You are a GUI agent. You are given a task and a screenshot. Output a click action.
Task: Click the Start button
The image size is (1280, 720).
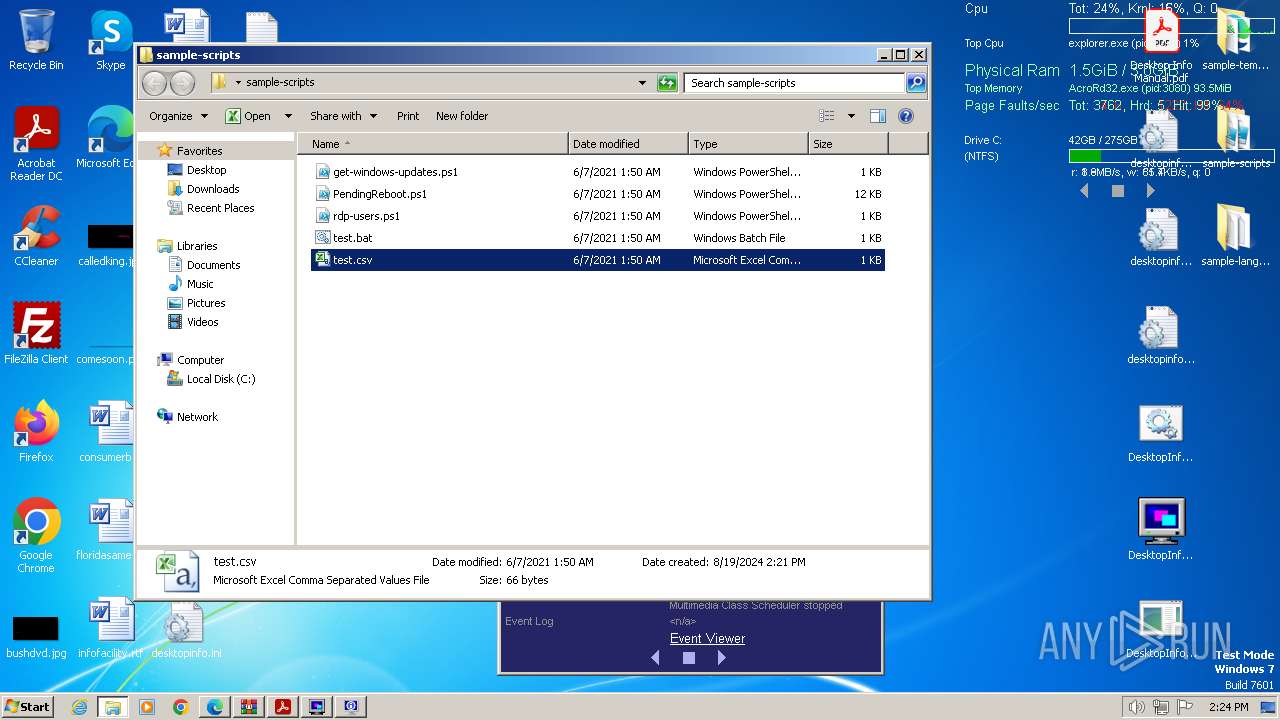(x=28, y=706)
